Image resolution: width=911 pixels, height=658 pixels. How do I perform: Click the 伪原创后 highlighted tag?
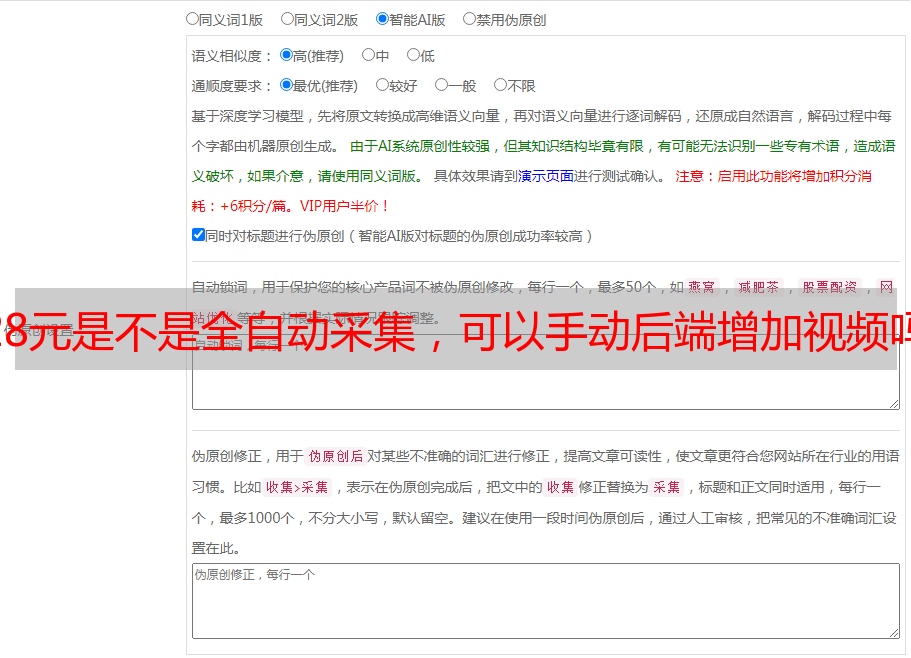click(336, 456)
